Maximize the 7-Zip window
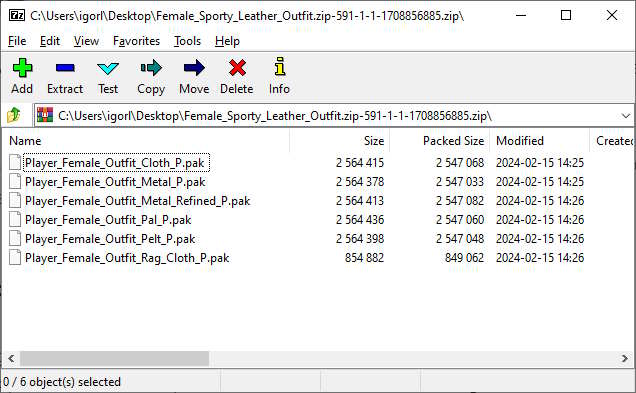 (566, 15)
